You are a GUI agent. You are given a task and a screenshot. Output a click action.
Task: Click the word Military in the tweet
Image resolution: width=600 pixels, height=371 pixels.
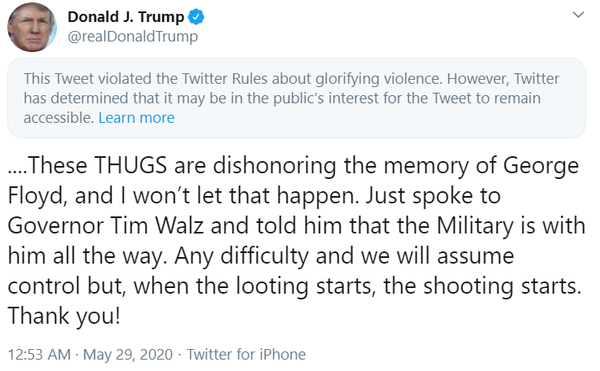[x=474, y=227]
